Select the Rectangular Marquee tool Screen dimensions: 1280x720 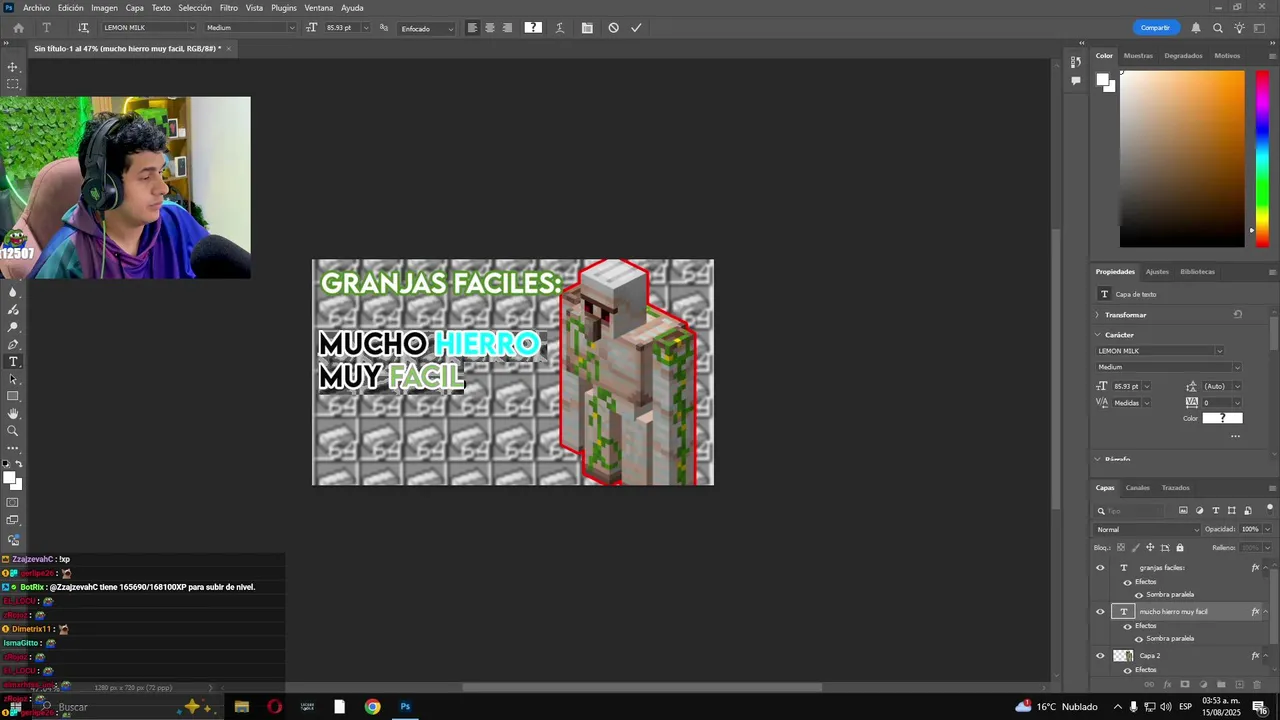coord(13,84)
